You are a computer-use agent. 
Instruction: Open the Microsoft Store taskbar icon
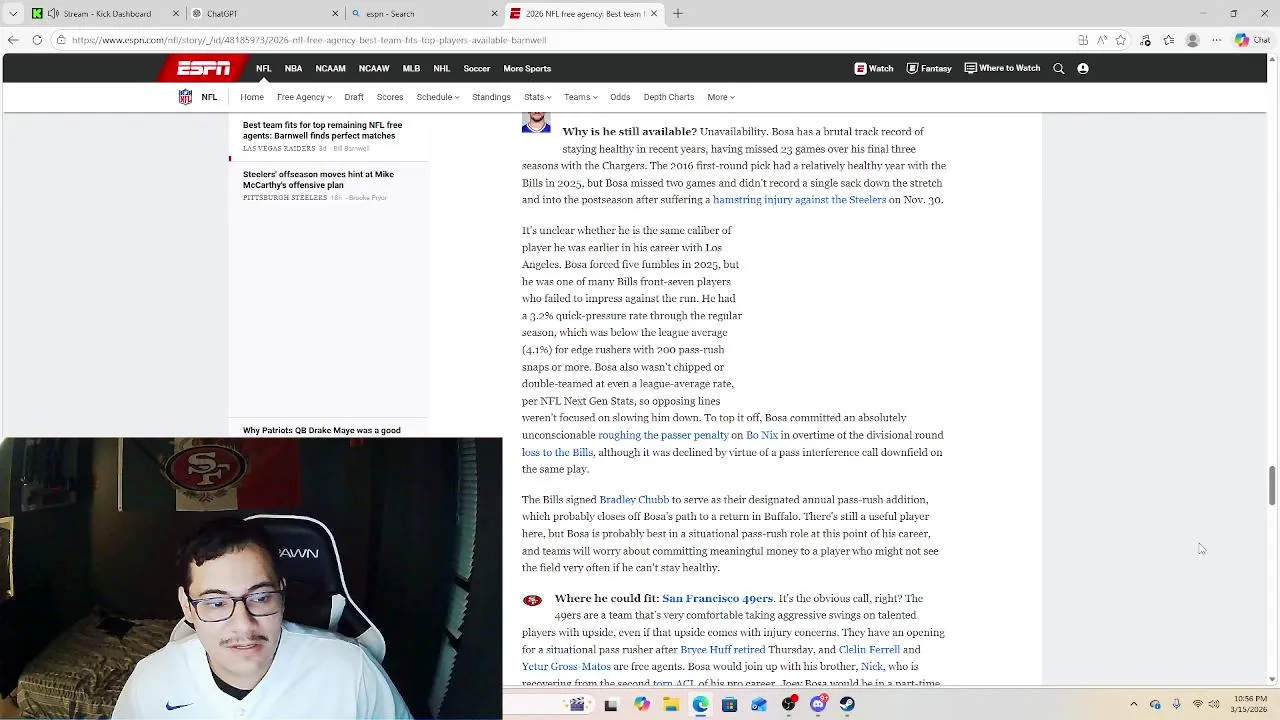click(729, 704)
